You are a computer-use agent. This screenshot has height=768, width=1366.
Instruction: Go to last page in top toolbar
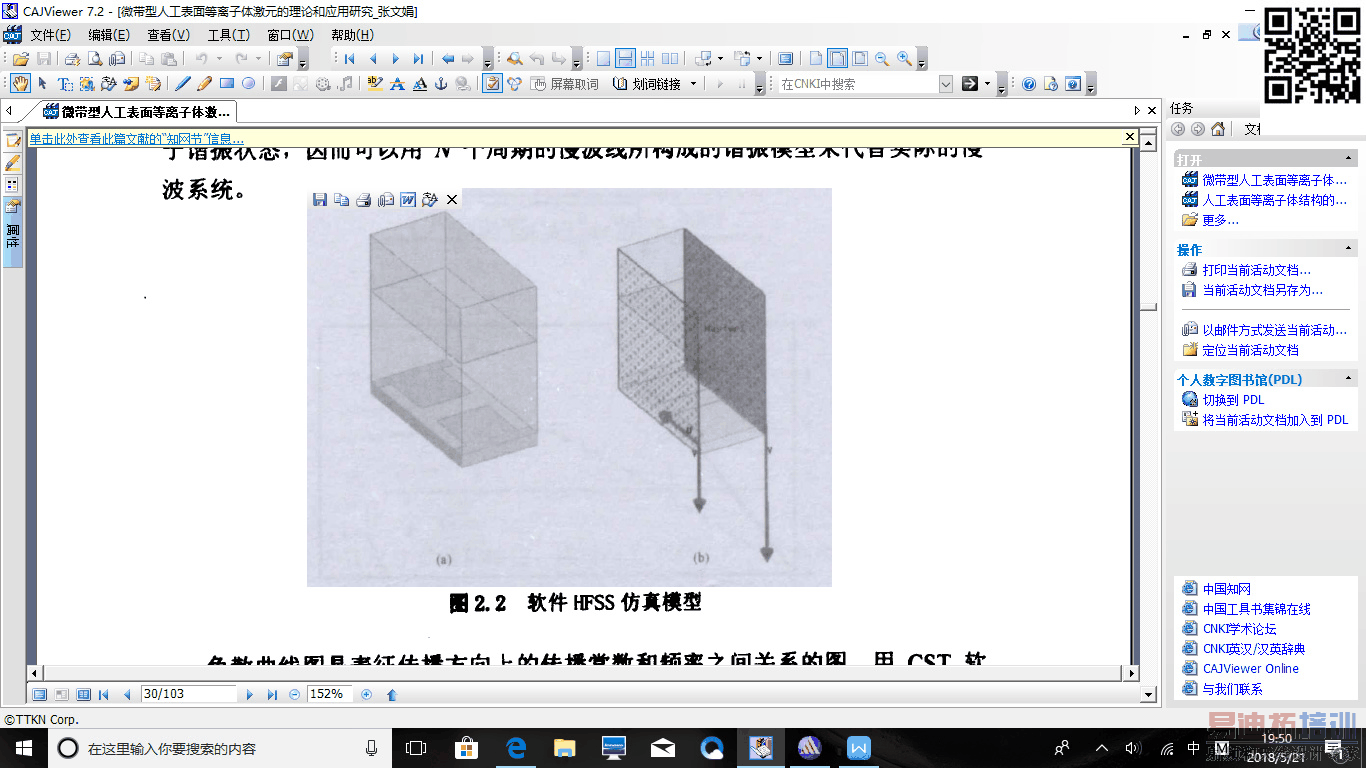pos(418,59)
